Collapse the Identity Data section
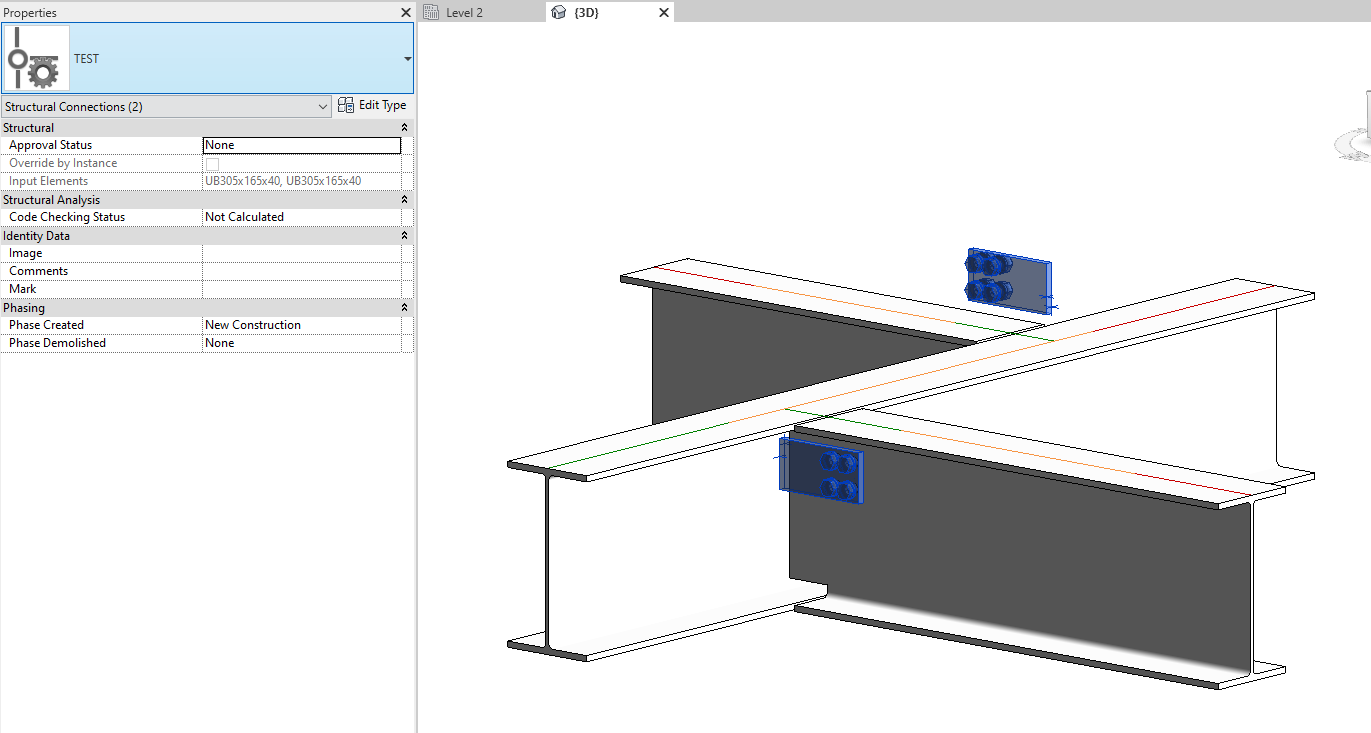 pos(404,235)
